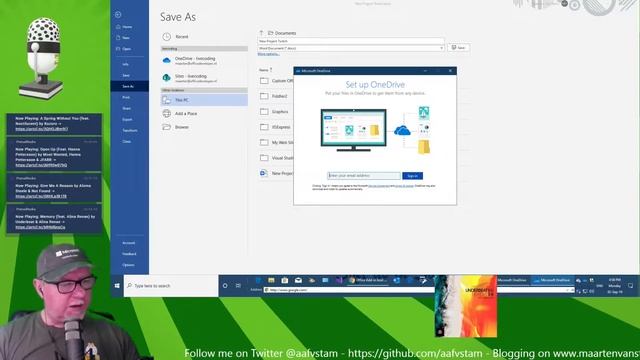Screen dimensions: 640x360
Task: Open the My Web Sites folder
Action: 277,142
